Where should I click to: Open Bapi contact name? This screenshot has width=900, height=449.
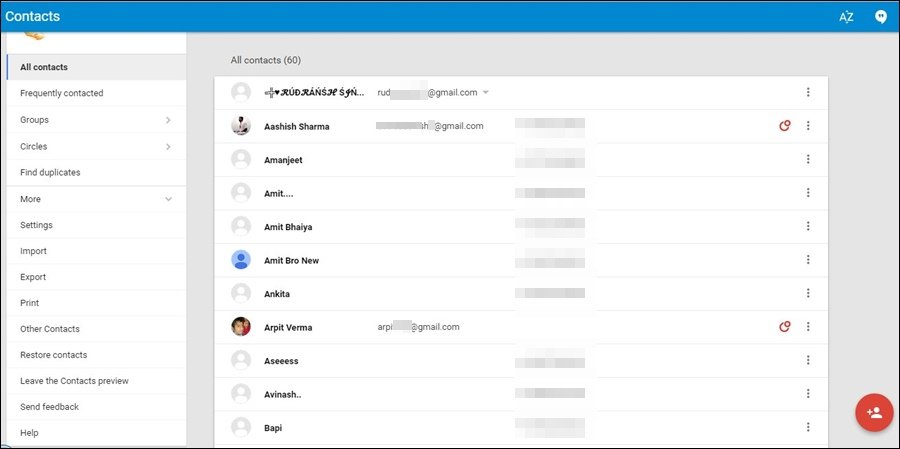coord(273,428)
